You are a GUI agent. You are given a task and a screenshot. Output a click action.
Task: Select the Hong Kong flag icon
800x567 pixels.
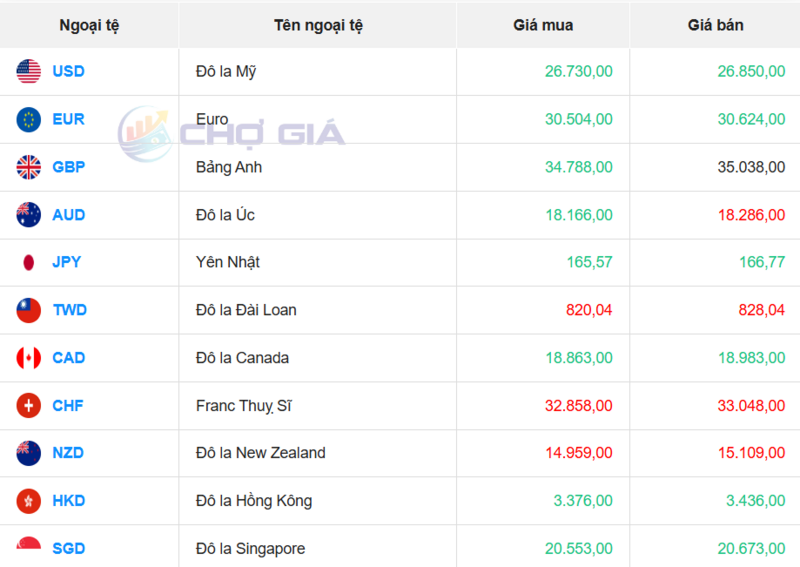pos(28,501)
